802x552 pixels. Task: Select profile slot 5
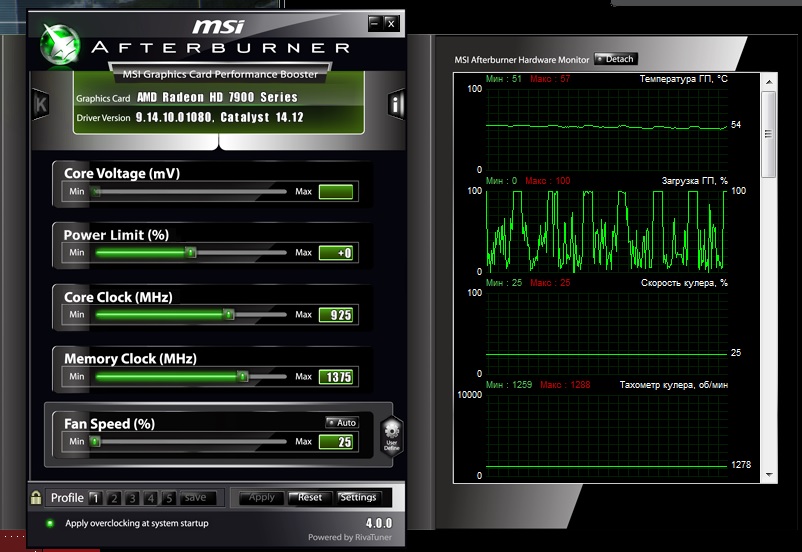click(169, 498)
